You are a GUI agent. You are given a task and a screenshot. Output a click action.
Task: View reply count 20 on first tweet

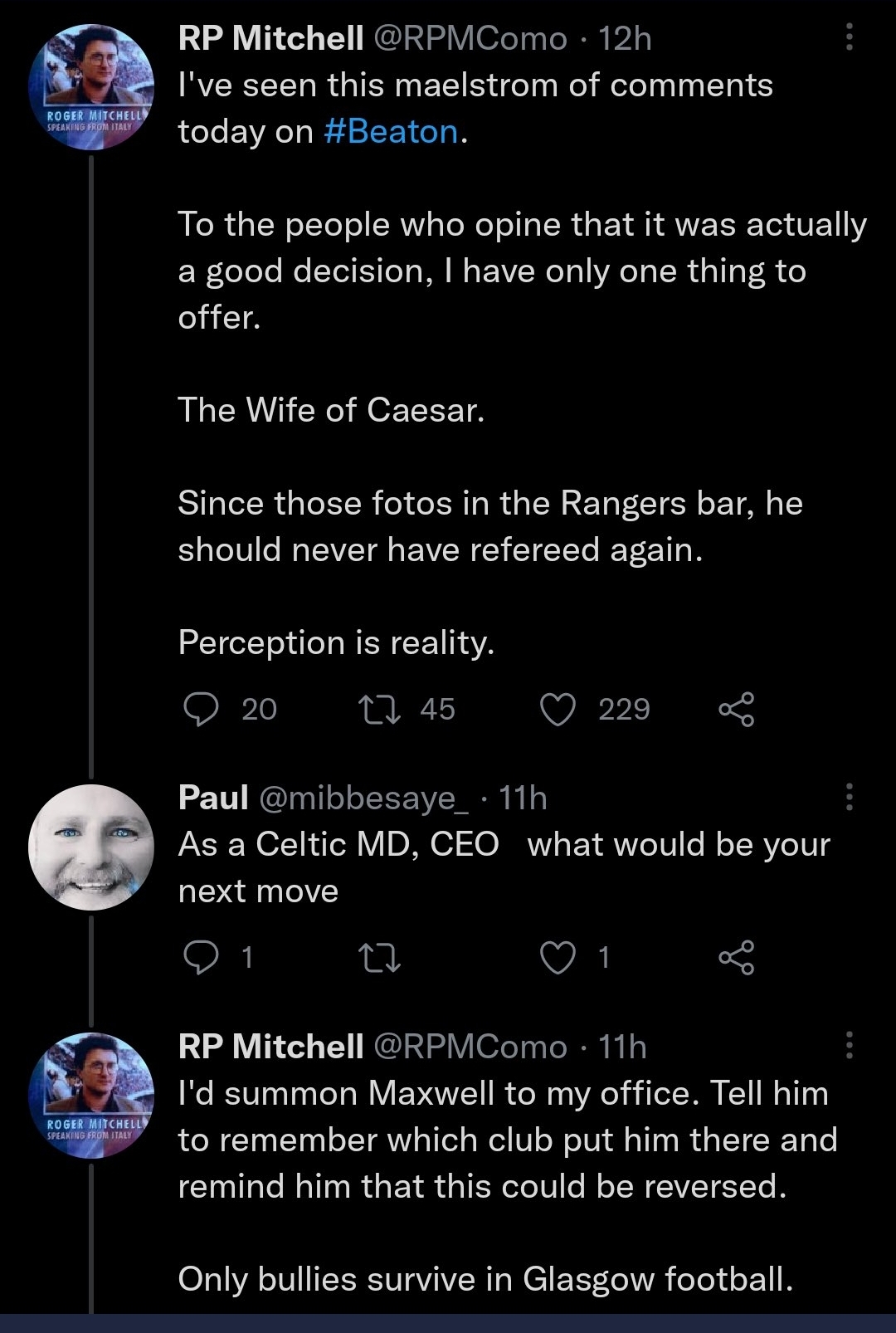point(259,710)
